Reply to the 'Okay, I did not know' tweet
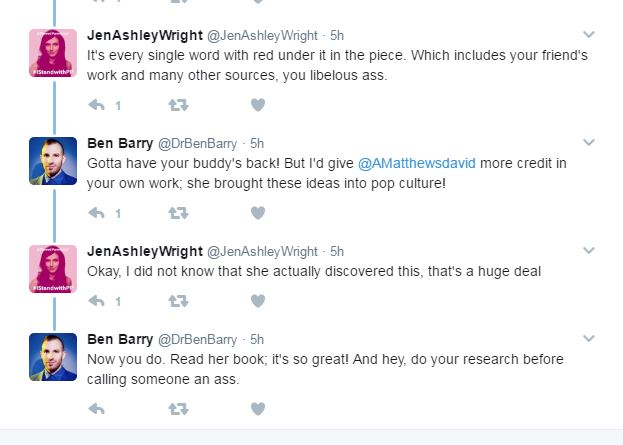 click(x=97, y=300)
